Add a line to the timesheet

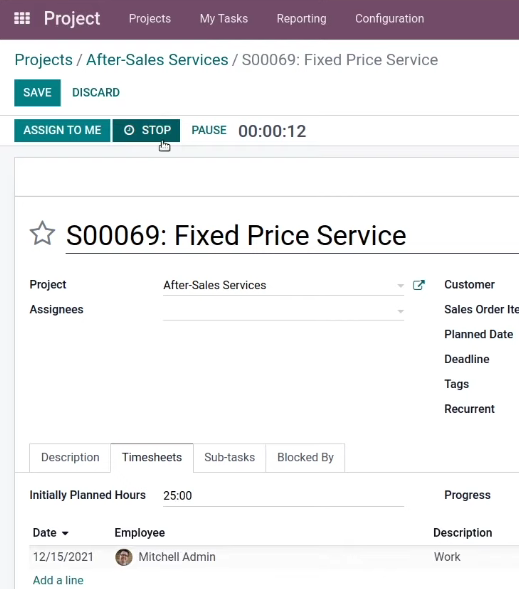[58, 580]
